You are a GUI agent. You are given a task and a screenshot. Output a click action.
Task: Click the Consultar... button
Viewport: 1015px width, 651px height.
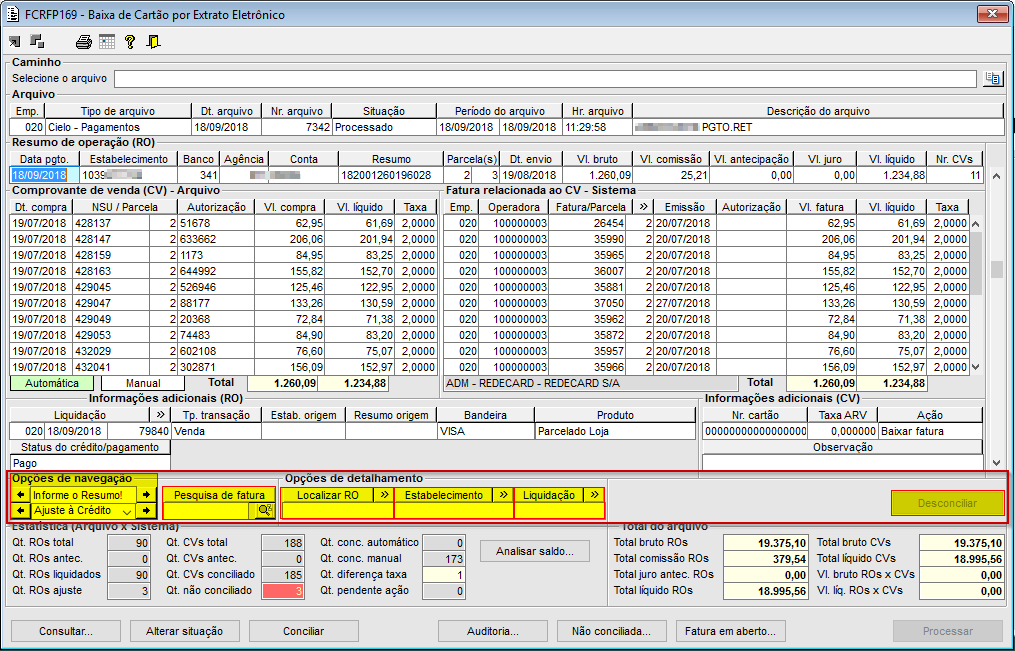coord(66,631)
